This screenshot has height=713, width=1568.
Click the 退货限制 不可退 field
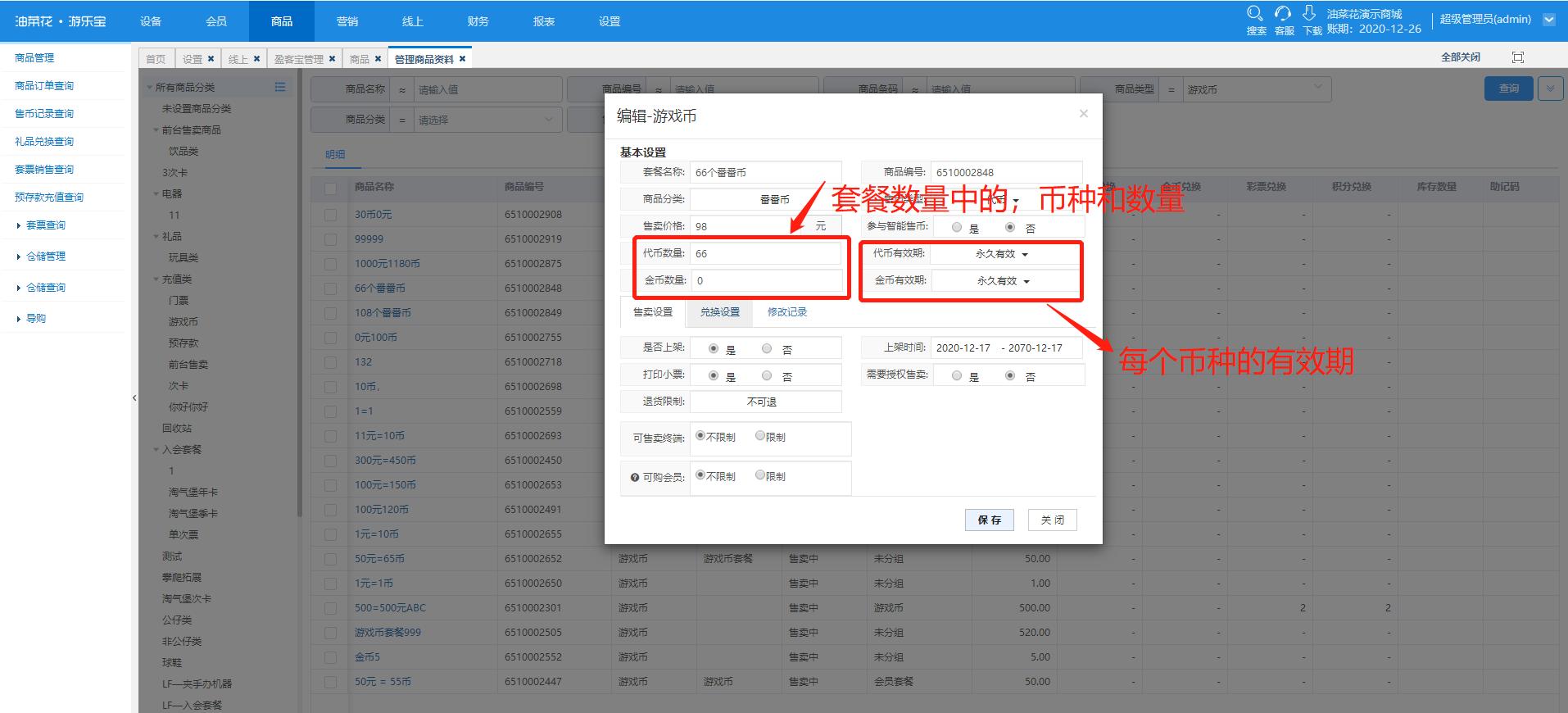click(765, 402)
